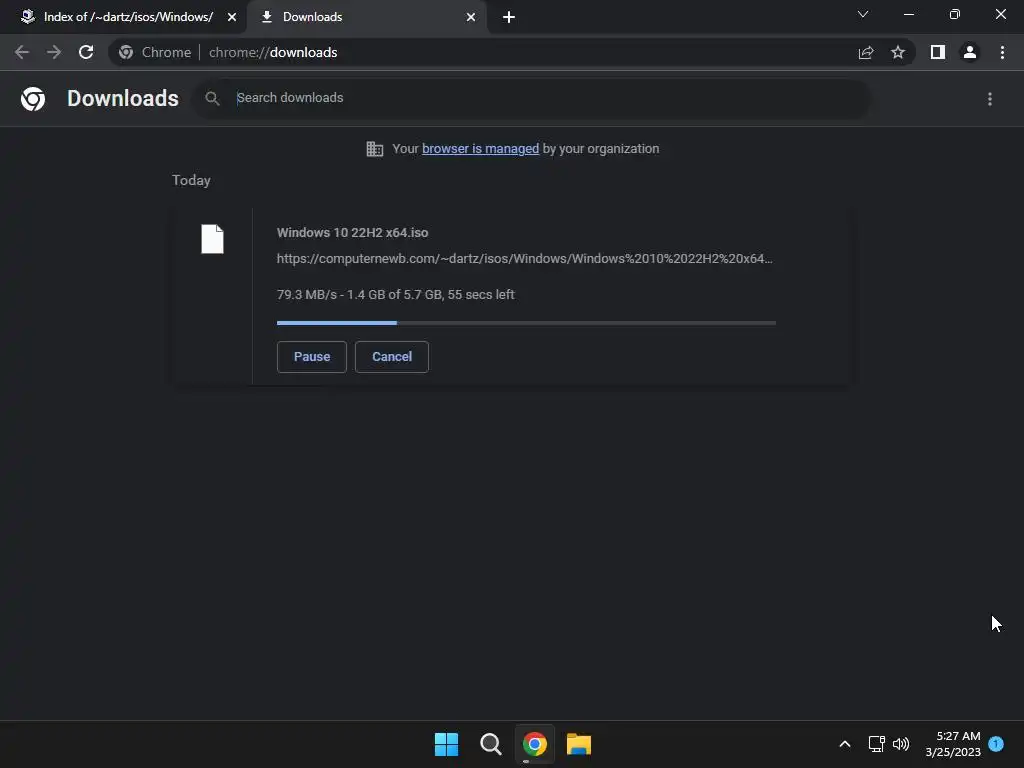Minimize the Chrome window
This screenshot has width=1024, height=768.
(x=908, y=14)
